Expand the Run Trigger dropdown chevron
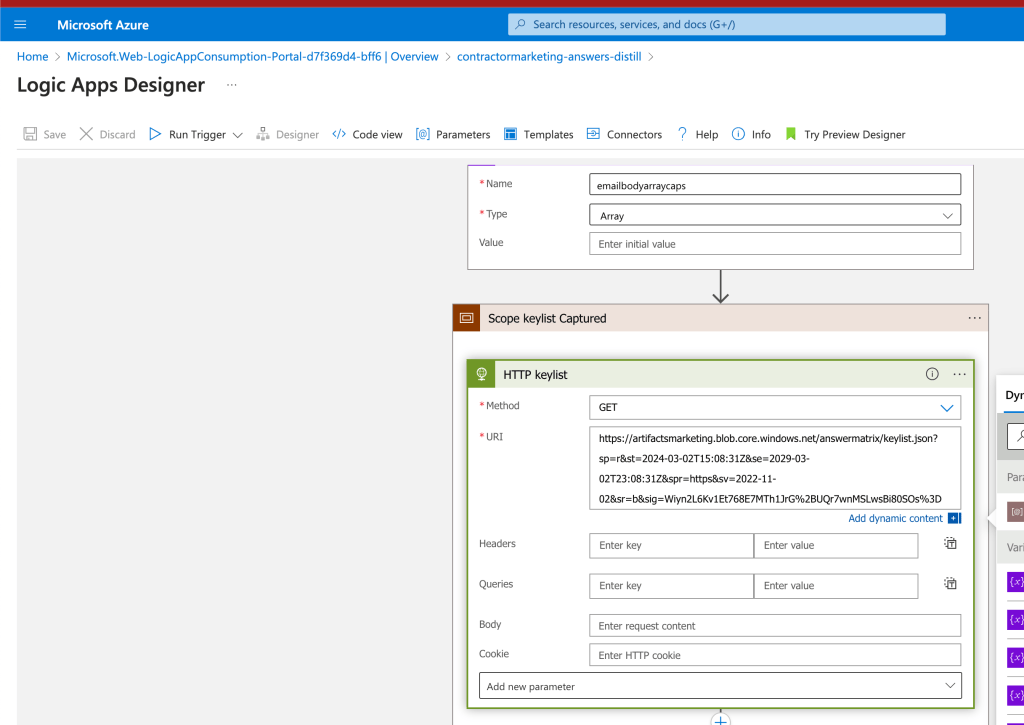Screen dimensions: 1024x725 (x=238, y=135)
